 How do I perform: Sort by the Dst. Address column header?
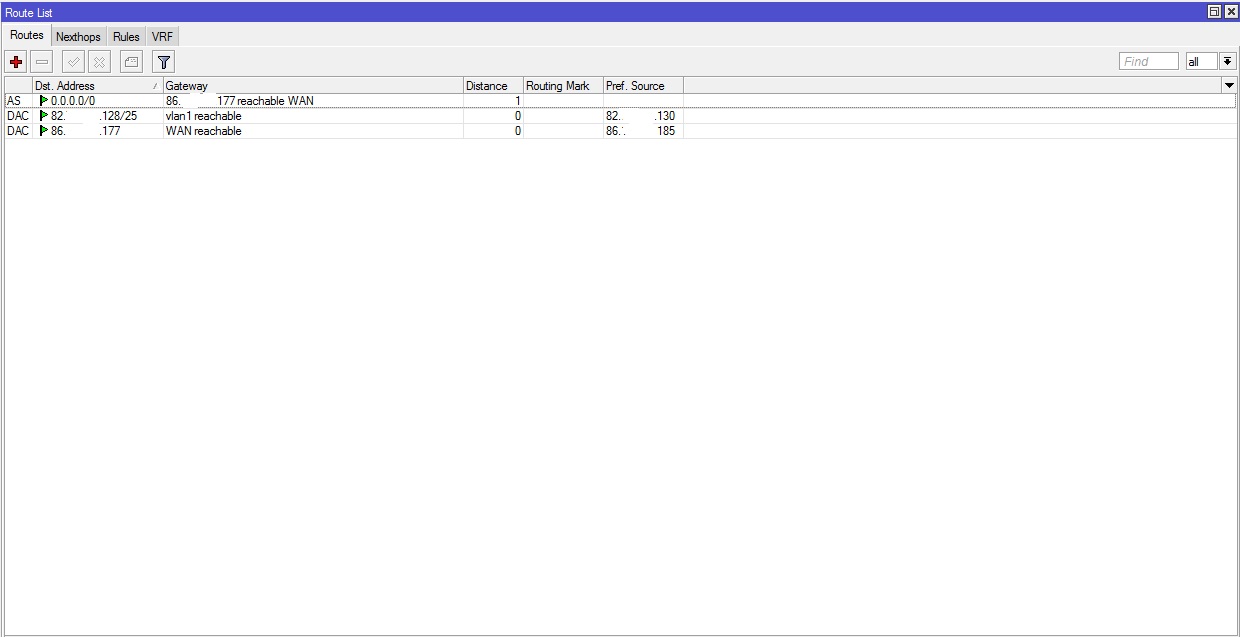(x=97, y=86)
